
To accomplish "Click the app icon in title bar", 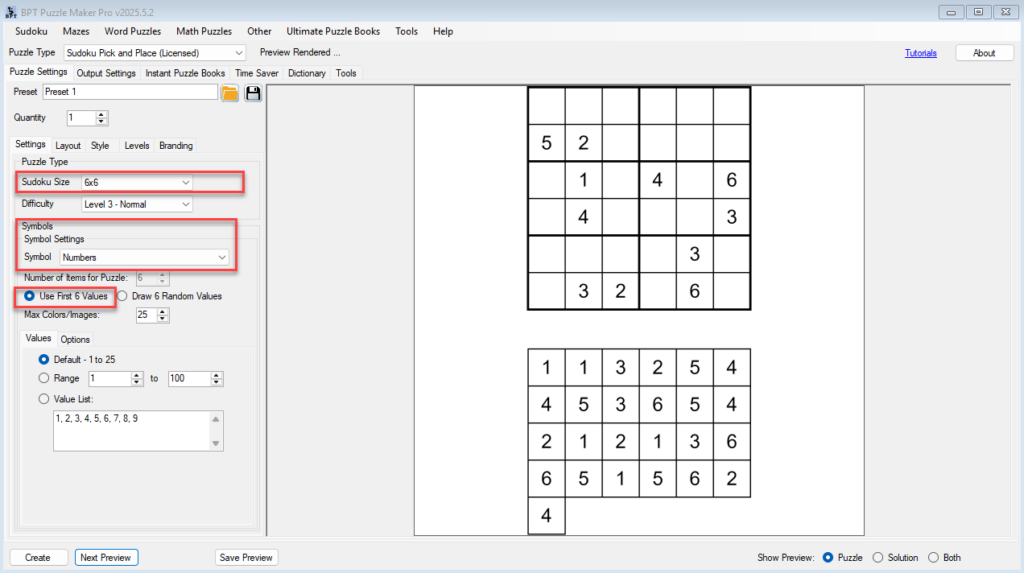I will (10, 12).
